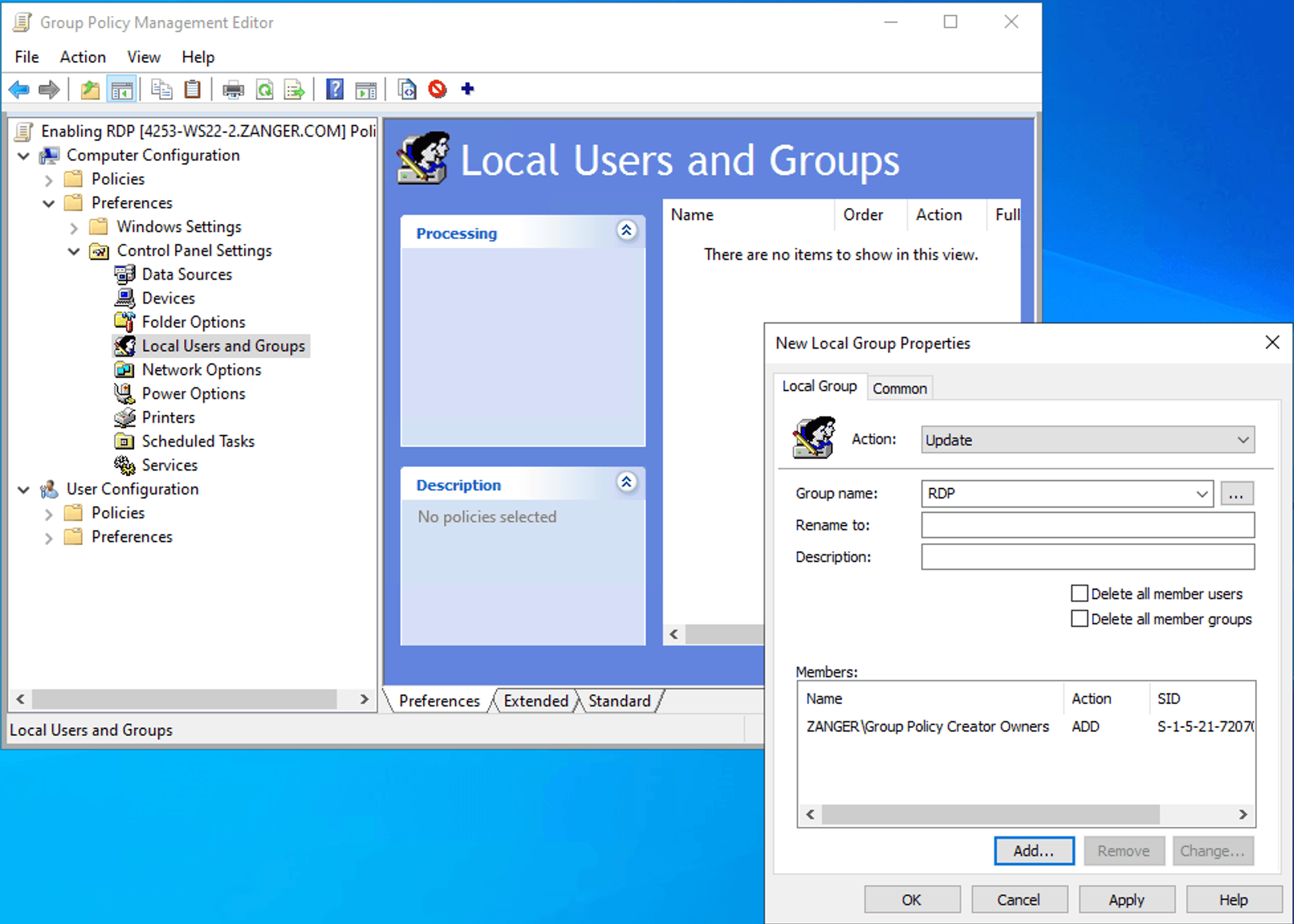Select the Scheduled Tasks item
Viewport: 1294px width, 924px height.
pos(198,441)
